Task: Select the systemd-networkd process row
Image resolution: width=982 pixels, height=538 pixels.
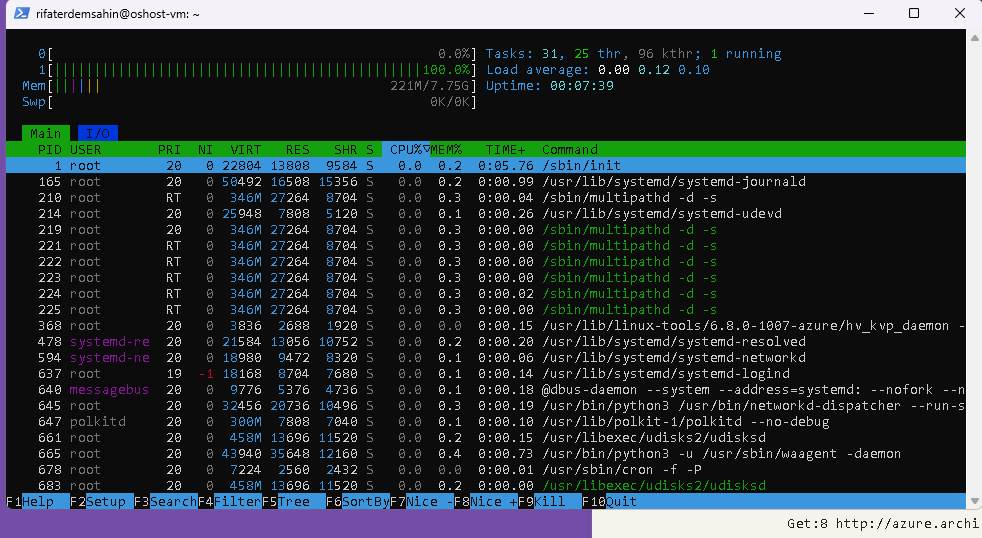Action: (x=485, y=358)
